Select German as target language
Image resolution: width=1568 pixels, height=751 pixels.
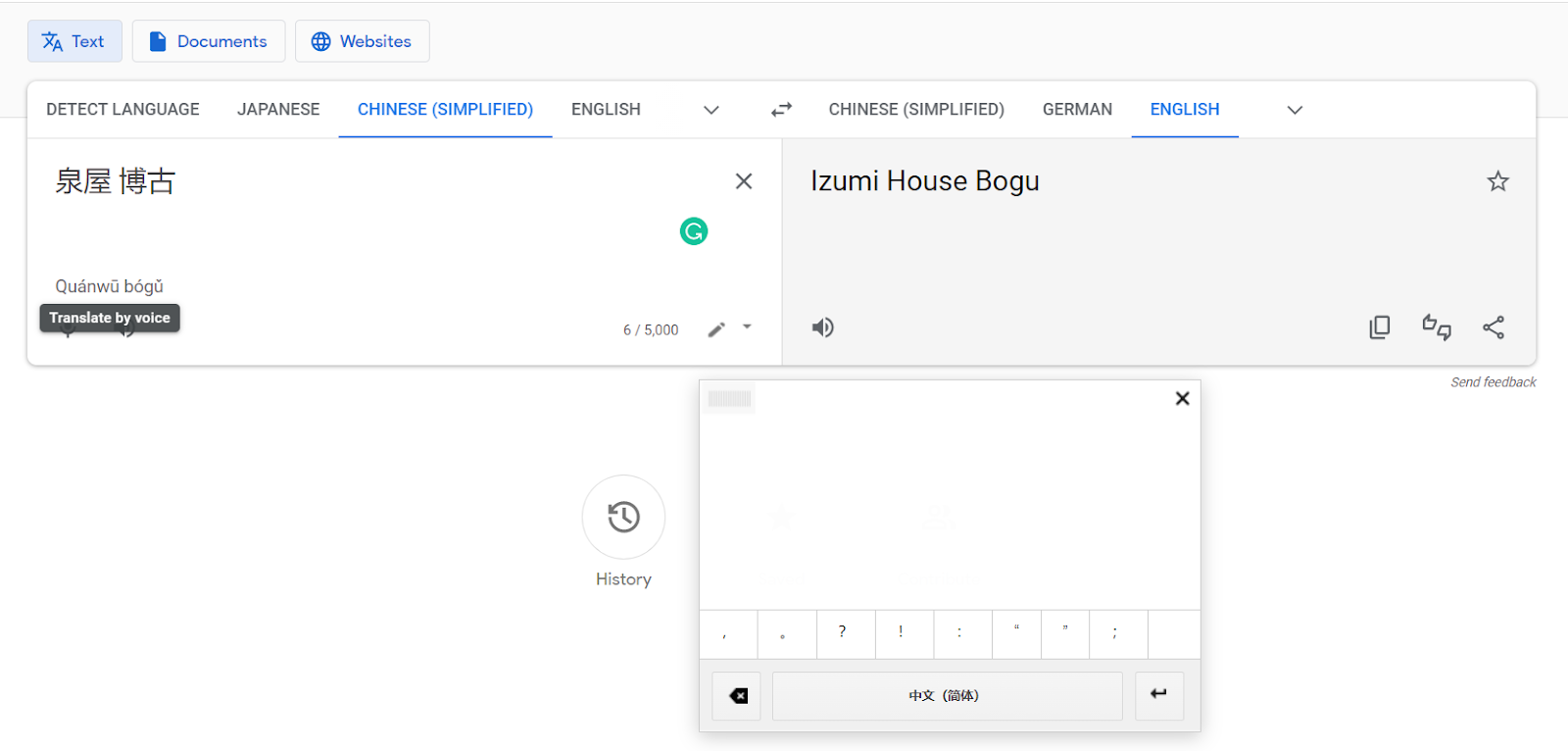tap(1077, 109)
